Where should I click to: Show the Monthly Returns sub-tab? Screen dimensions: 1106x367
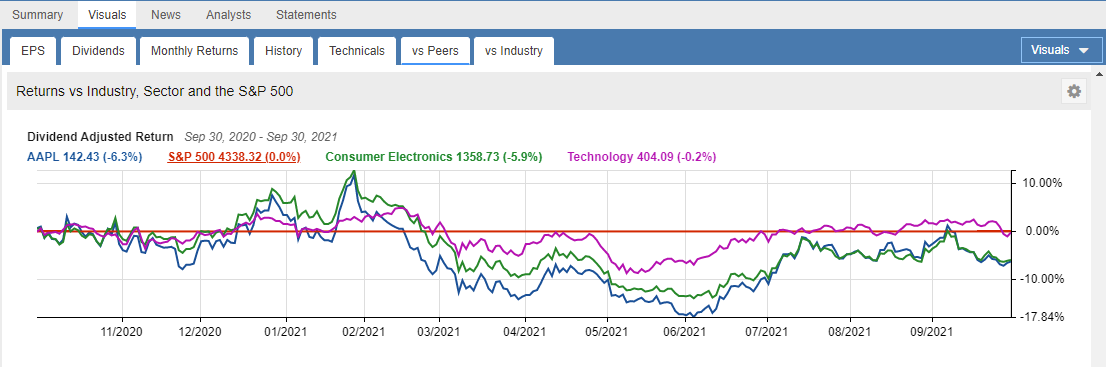pyautogui.click(x=195, y=51)
